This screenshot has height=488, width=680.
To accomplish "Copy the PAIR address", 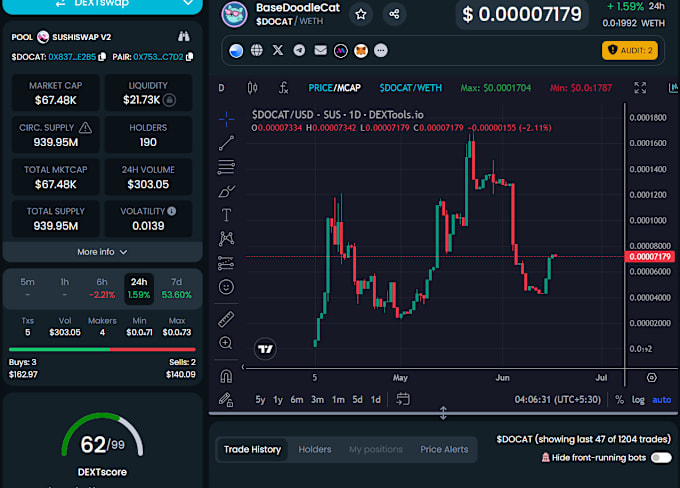I will pos(190,57).
